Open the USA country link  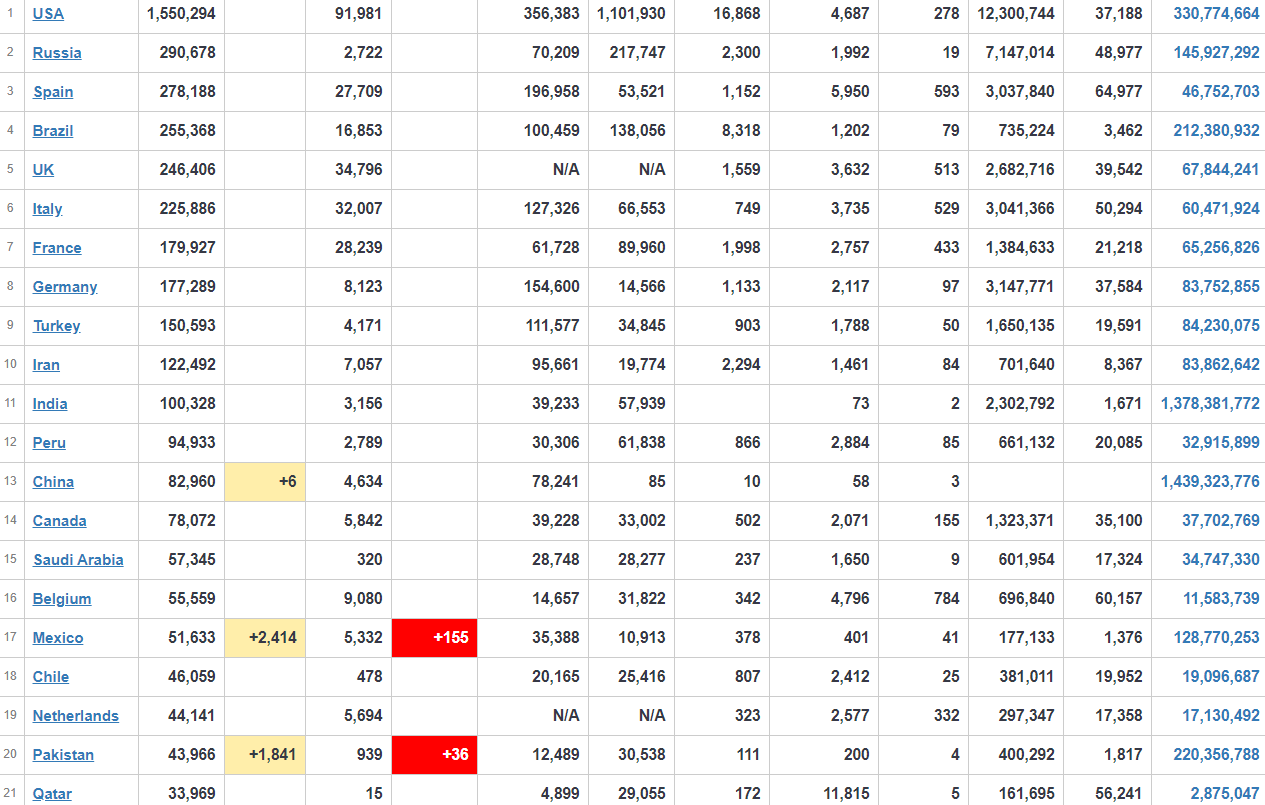point(48,14)
